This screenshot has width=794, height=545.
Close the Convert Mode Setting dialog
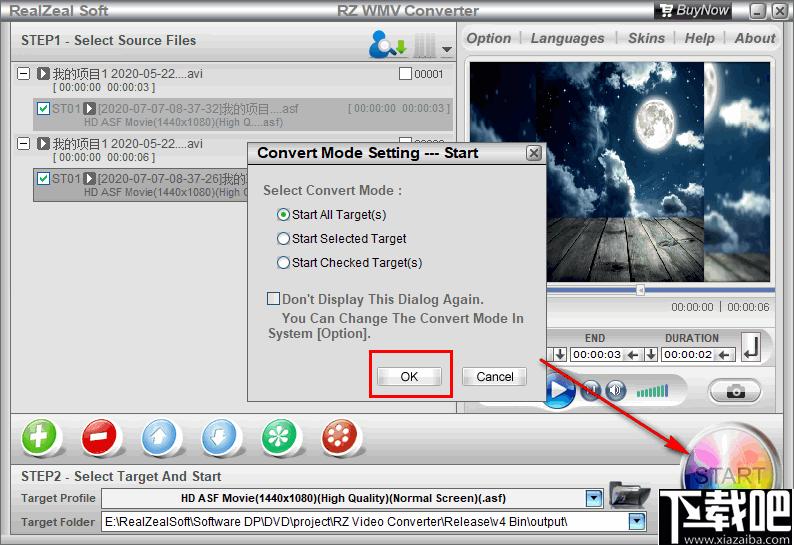[534, 153]
